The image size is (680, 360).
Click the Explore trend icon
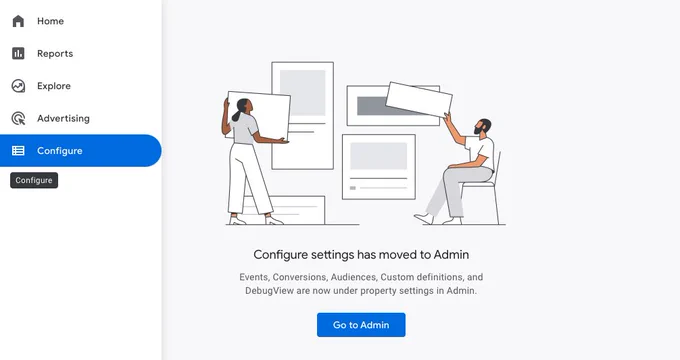pyautogui.click(x=18, y=86)
